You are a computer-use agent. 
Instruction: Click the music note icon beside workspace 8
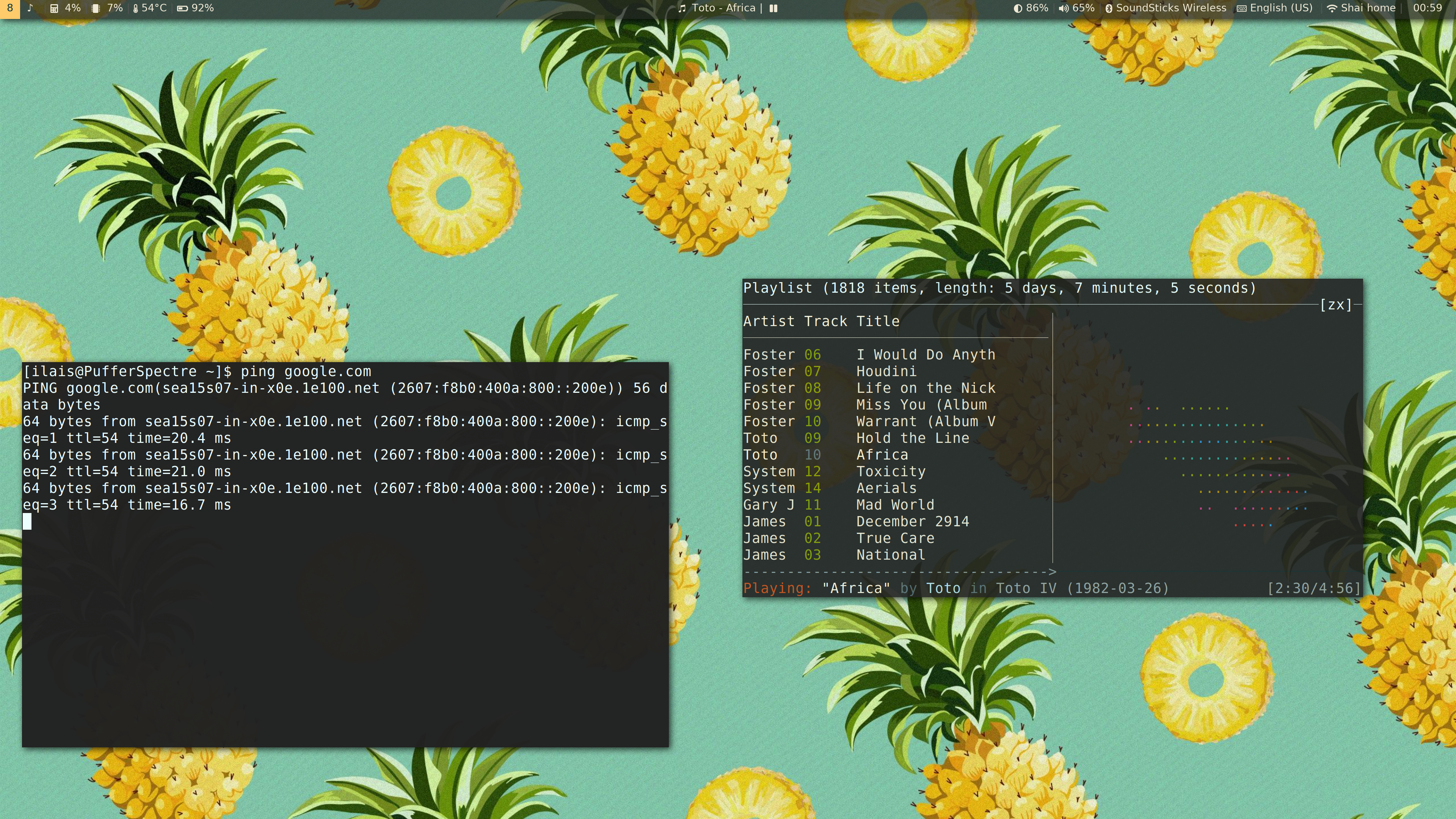(x=30, y=8)
